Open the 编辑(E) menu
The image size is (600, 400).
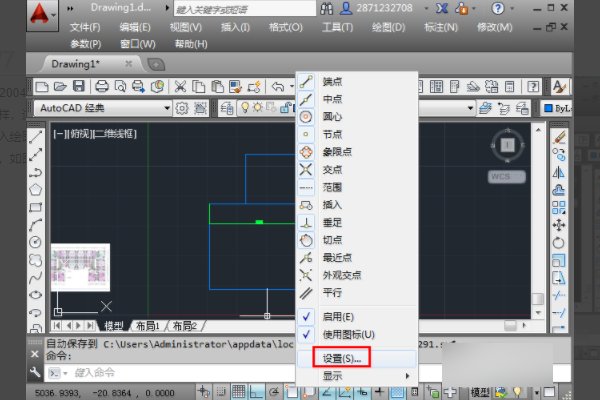pos(135,28)
